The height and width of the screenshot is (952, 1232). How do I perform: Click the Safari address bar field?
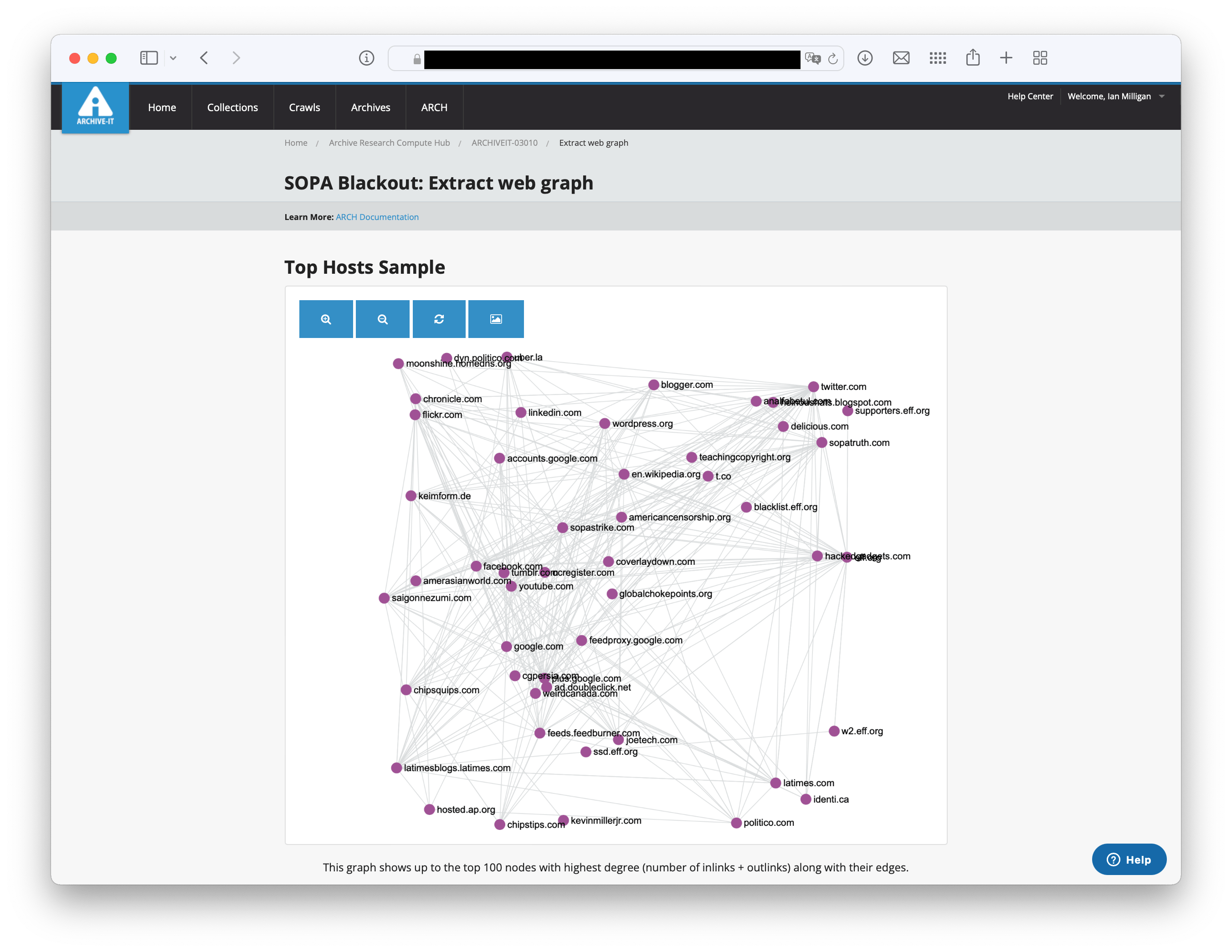[611, 59]
